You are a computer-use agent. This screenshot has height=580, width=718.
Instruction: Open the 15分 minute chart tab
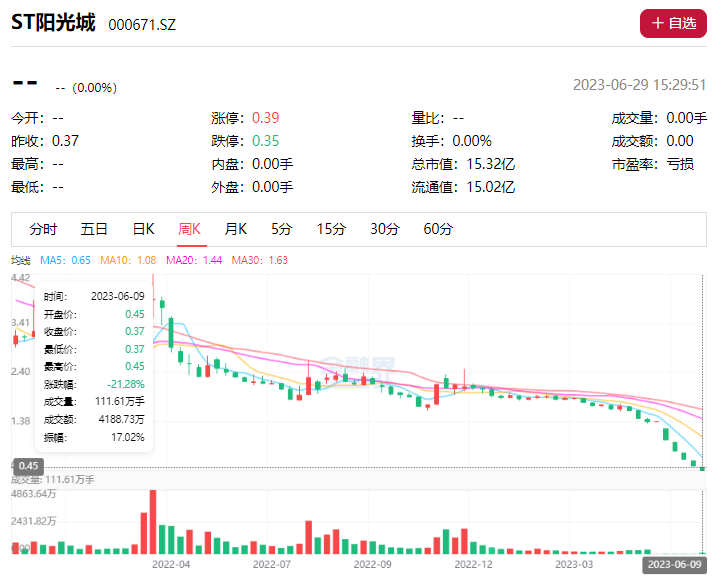click(331, 229)
